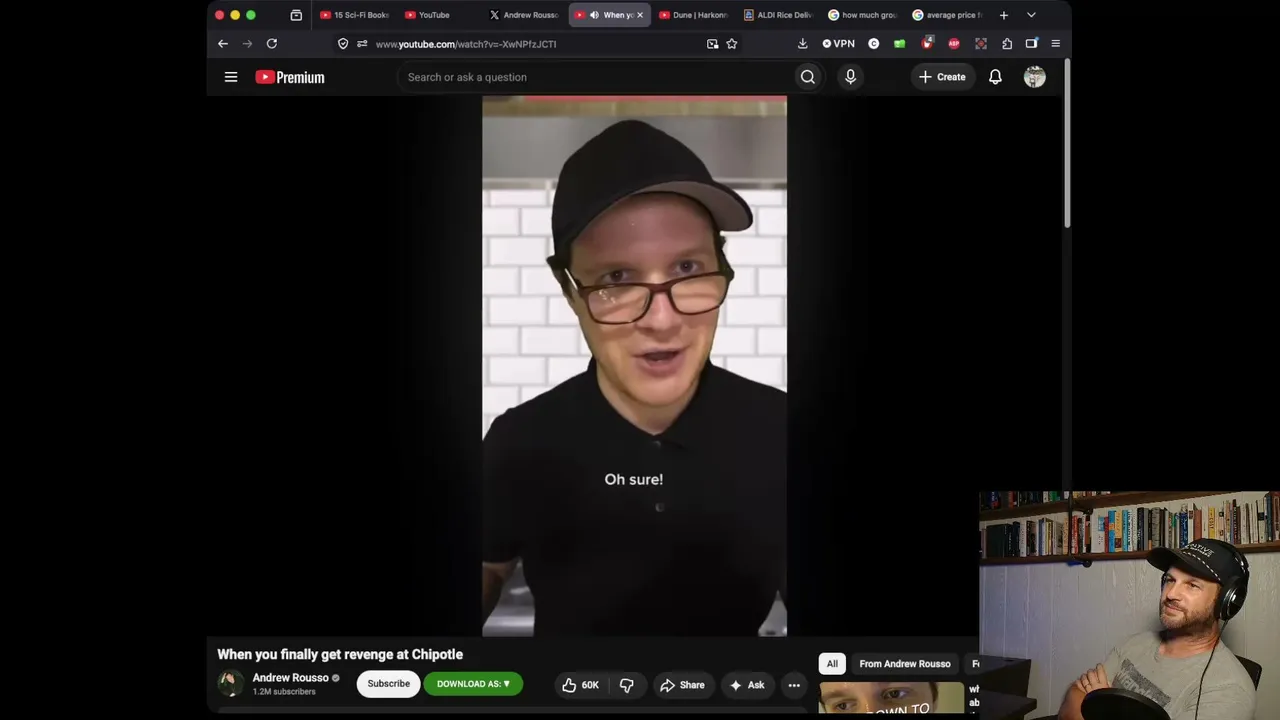1280x720 pixels.
Task: Click the Ask button below video
Action: tap(747, 685)
